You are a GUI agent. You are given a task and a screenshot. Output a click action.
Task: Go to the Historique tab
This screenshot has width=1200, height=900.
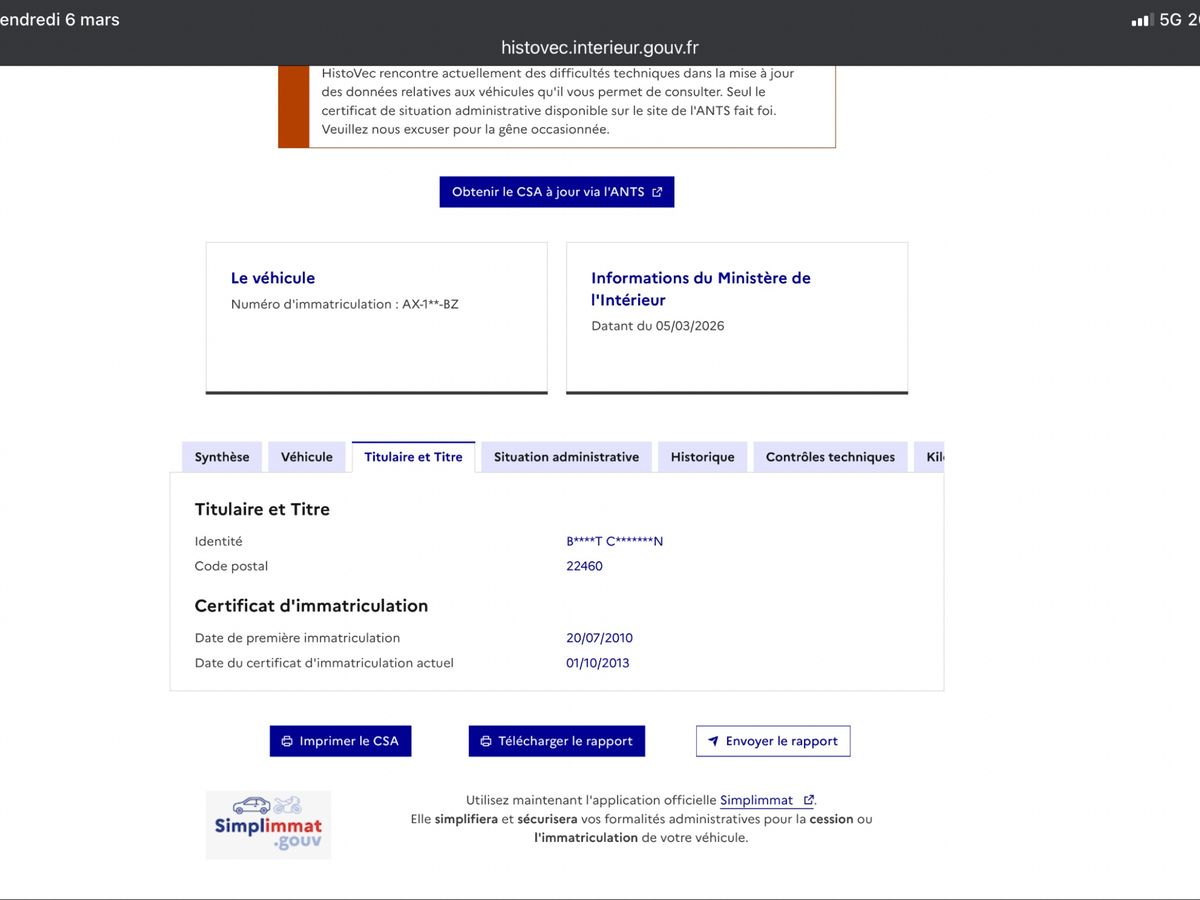click(x=702, y=457)
